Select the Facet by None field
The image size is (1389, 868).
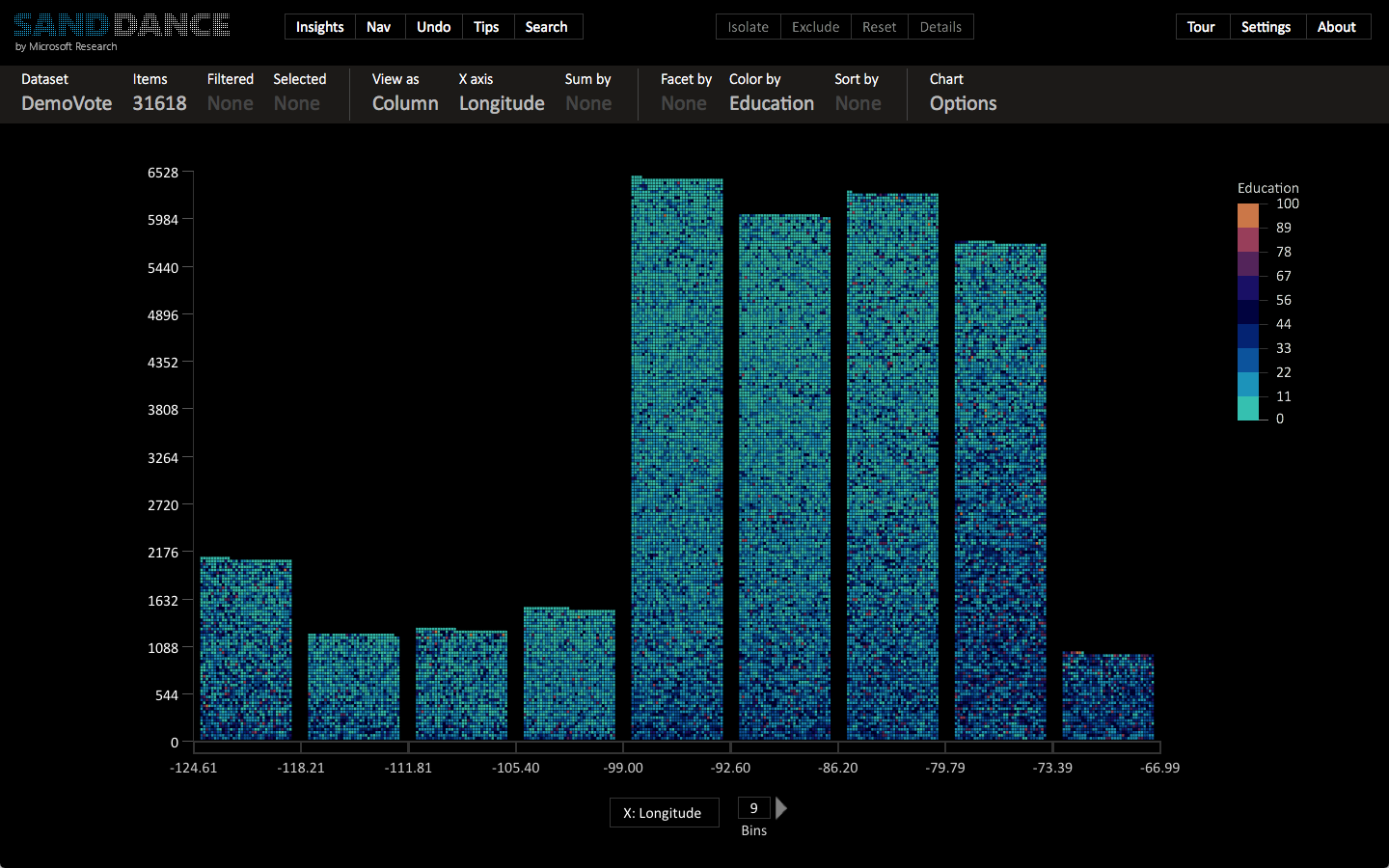[684, 103]
